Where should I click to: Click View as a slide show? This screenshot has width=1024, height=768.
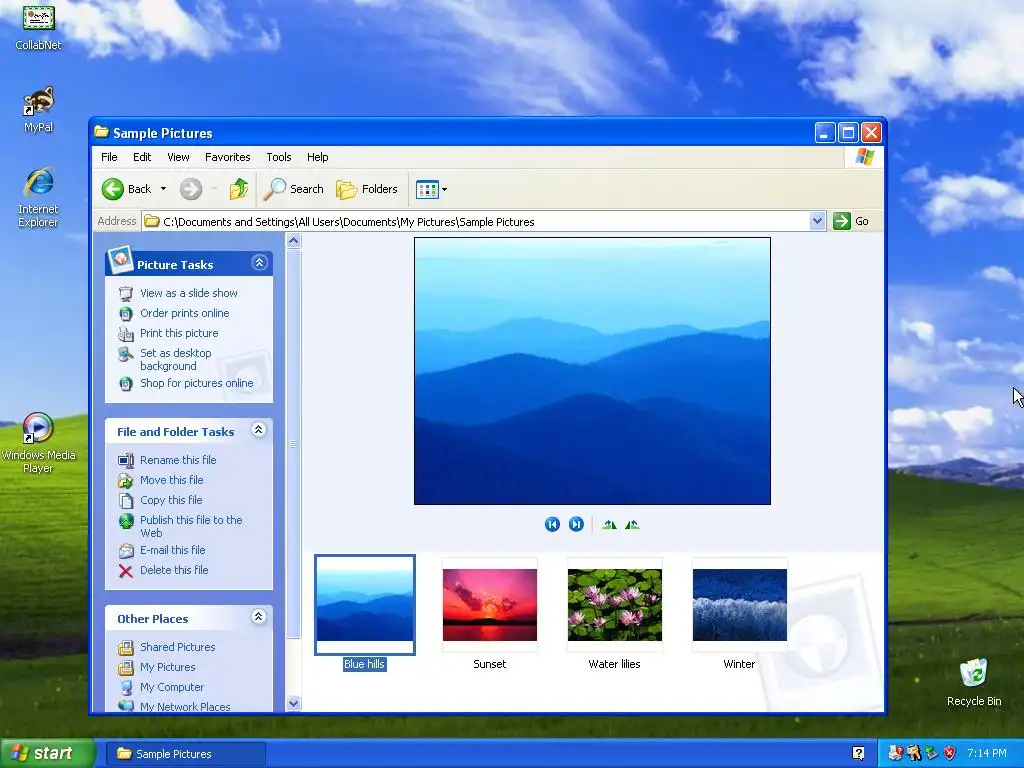[x=189, y=293]
